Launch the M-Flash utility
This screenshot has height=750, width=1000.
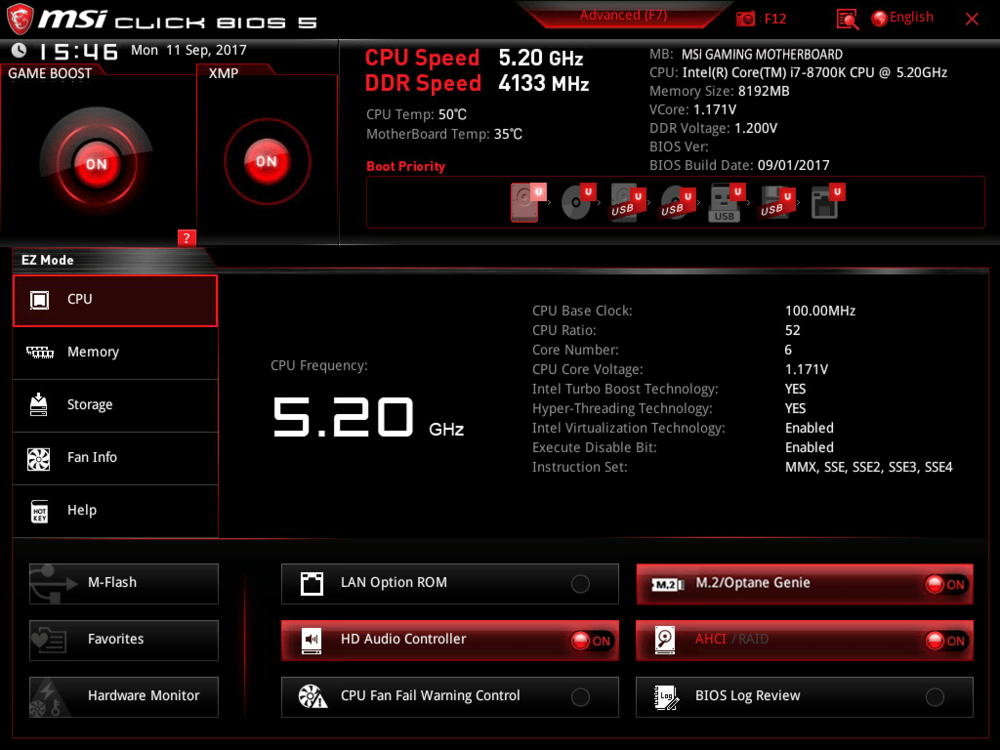(124, 583)
